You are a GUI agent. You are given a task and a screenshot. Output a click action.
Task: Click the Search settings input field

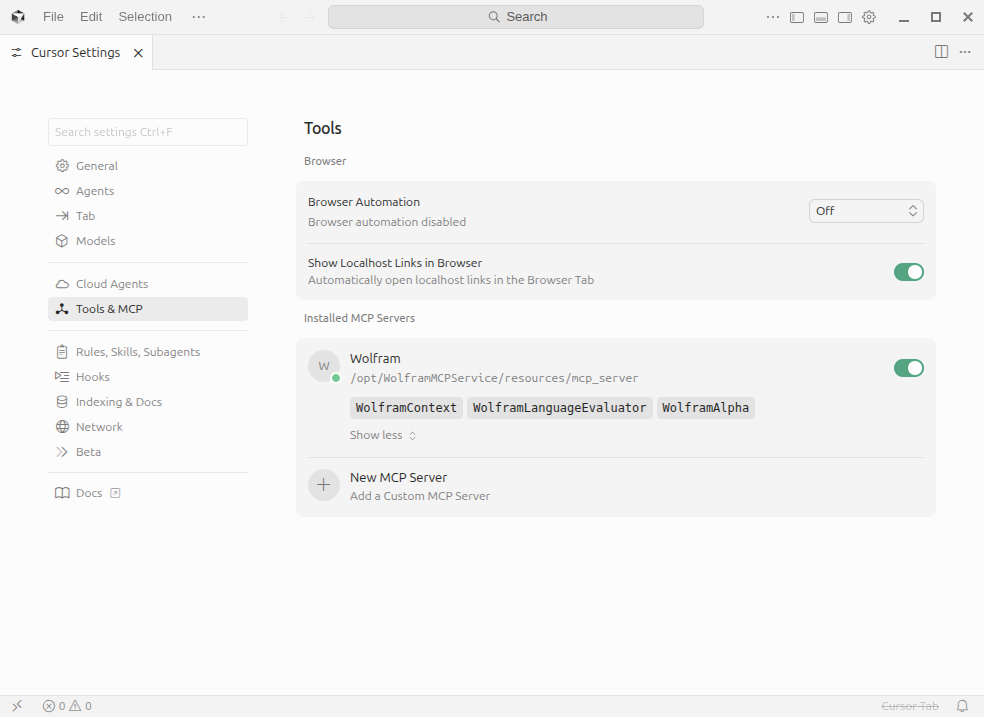148,132
